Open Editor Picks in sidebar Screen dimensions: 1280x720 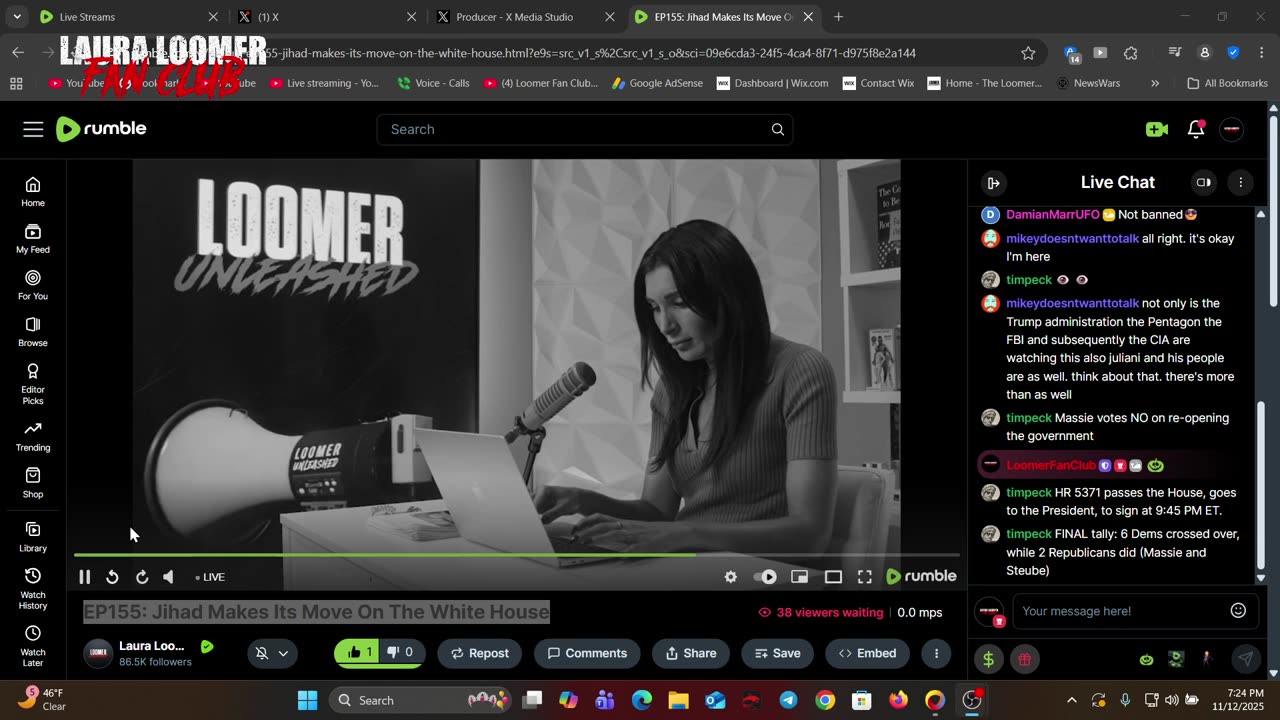click(x=33, y=382)
